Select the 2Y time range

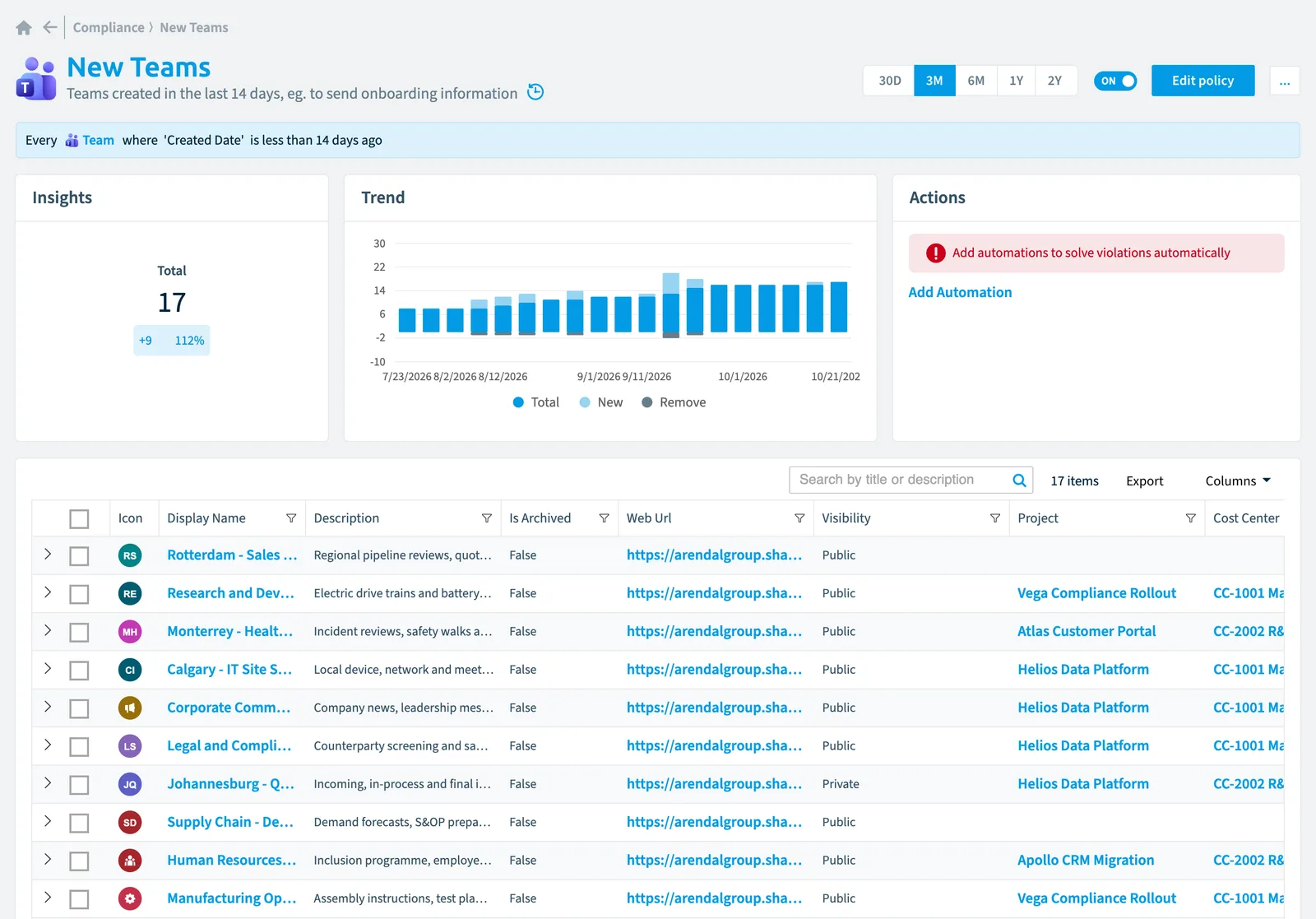1055,81
